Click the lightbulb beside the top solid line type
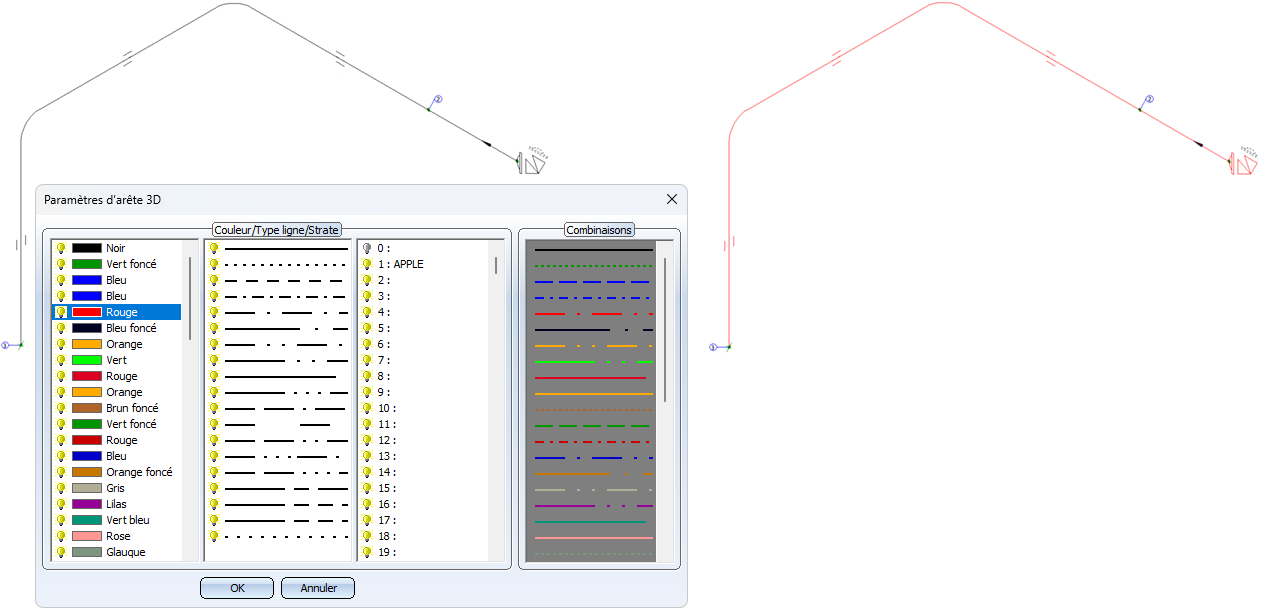This screenshot has height=608, width=1261. coord(213,248)
